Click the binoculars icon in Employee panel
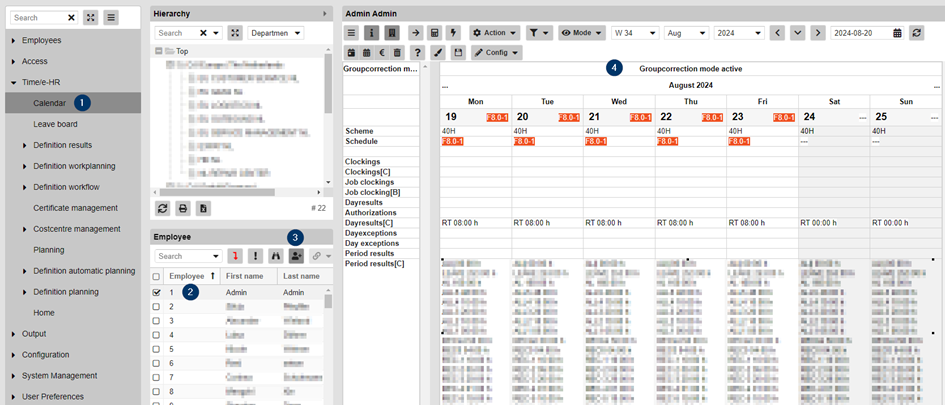Screen dimensions: 945x405 coord(277,256)
